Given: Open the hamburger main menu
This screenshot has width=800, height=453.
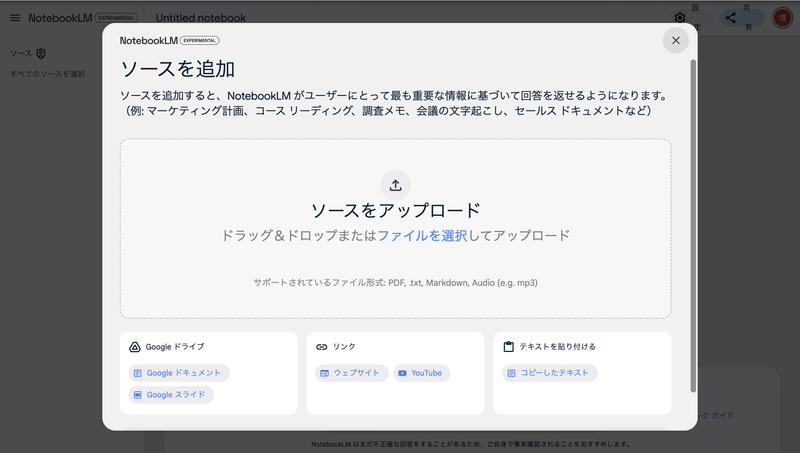Looking at the screenshot, I should 14,18.
